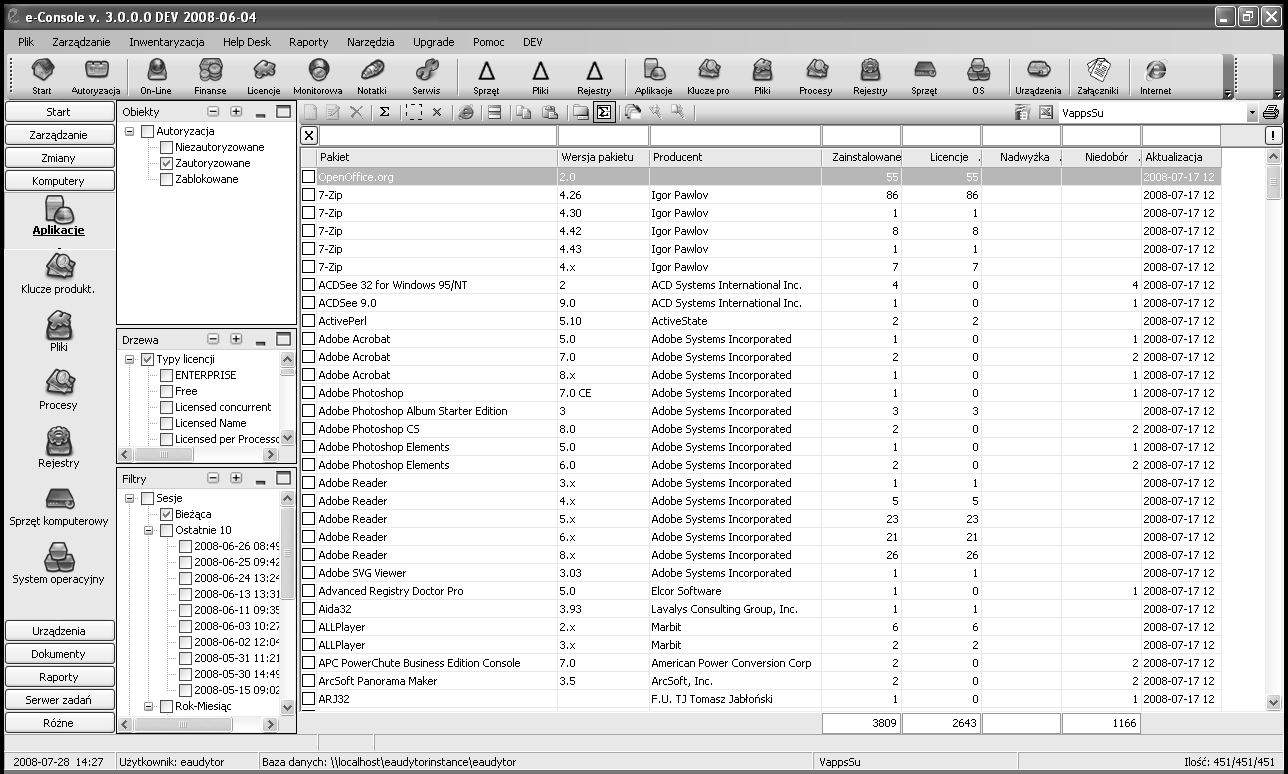
Task: Click the plain Sigma sum icon
Action: click(384, 112)
